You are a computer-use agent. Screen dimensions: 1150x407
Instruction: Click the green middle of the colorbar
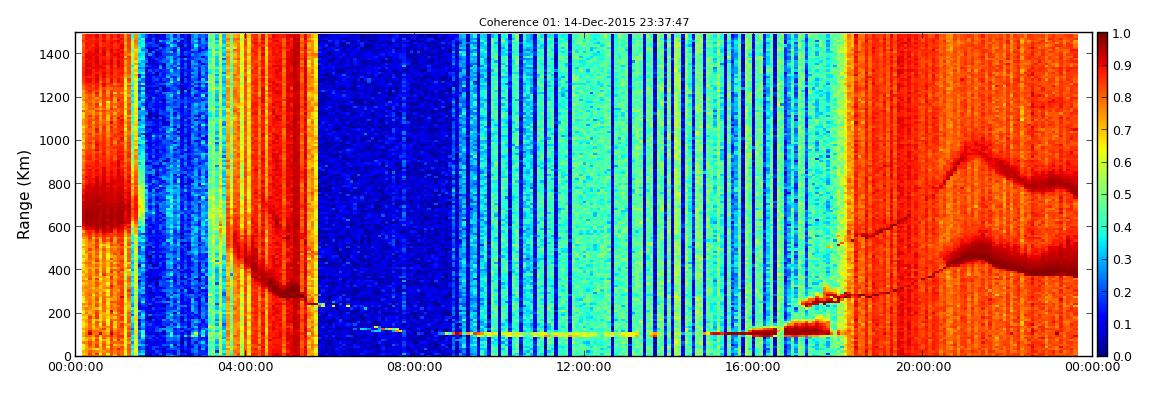[x=1103, y=194]
